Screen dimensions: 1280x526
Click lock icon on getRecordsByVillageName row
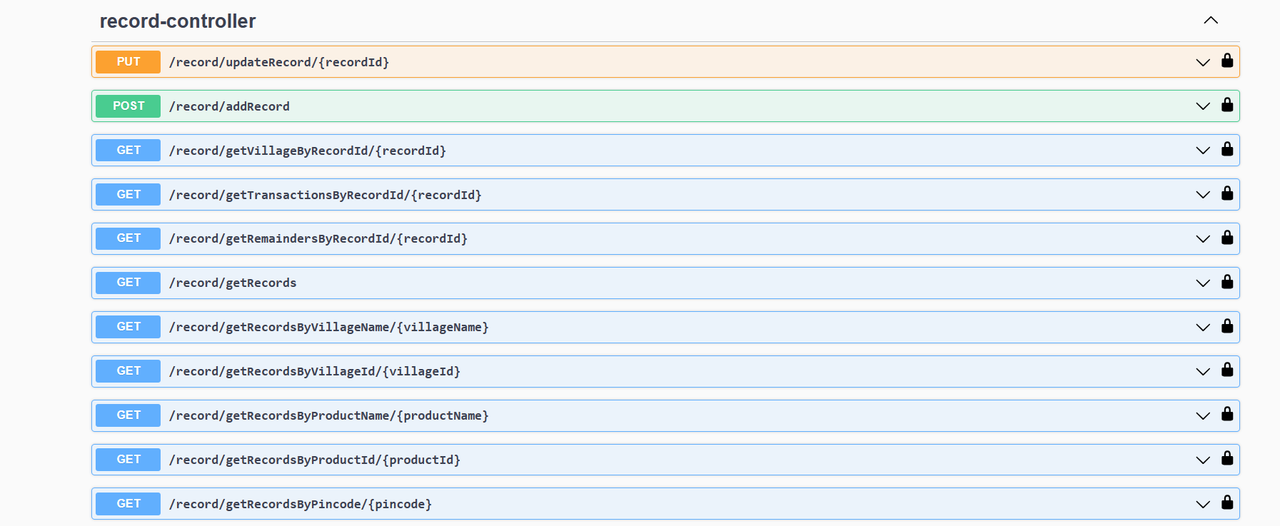1227,325
